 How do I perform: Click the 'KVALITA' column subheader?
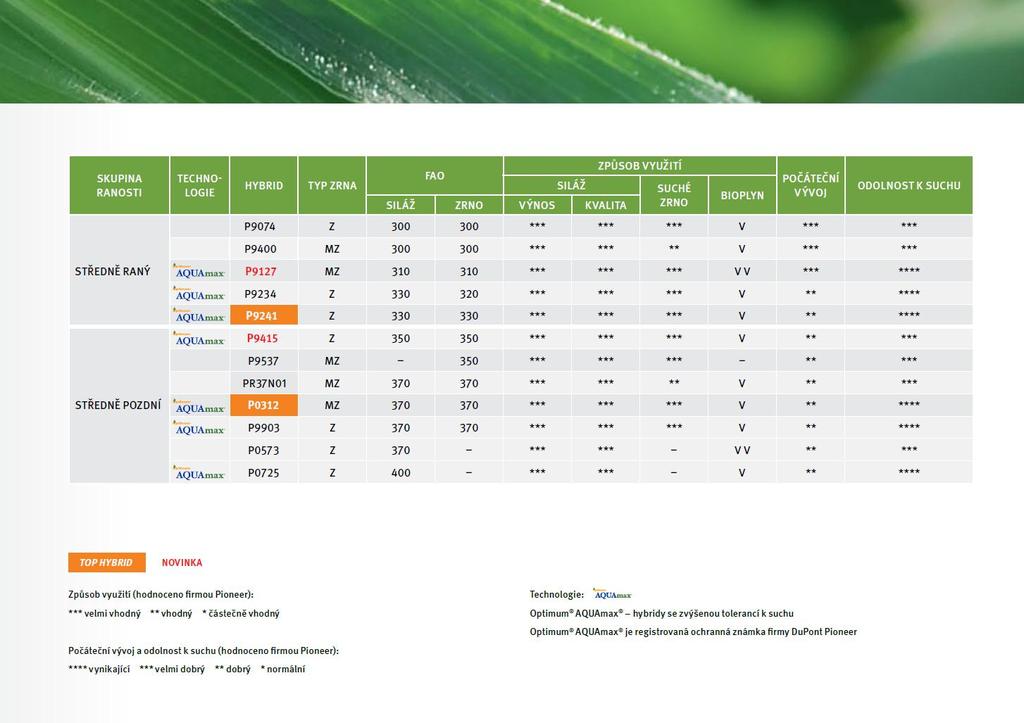coord(605,205)
